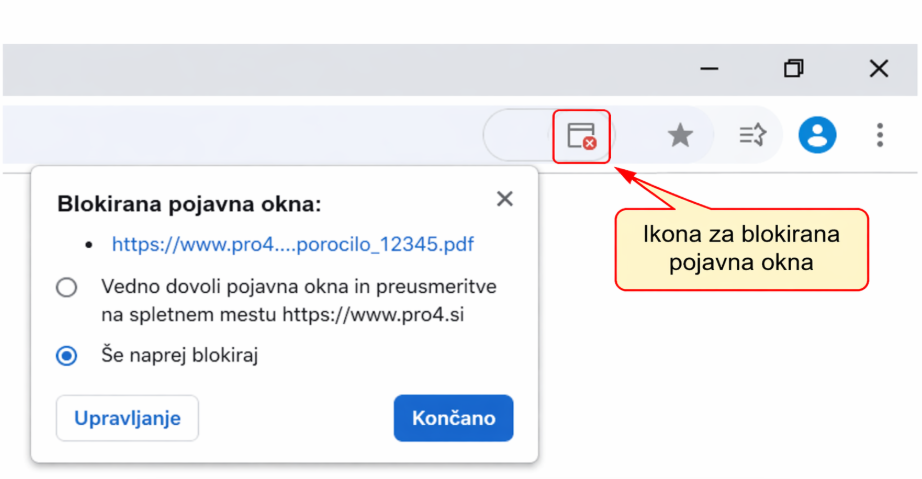Image resolution: width=922 pixels, height=479 pixels.
Task: Click the 'Upravljanje' button
Action: (x=128, y=418)
